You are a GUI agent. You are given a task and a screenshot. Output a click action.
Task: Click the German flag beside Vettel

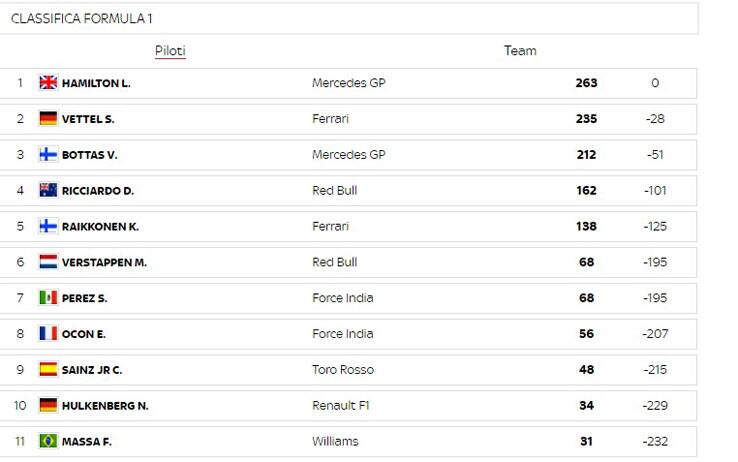coord(48,119)
